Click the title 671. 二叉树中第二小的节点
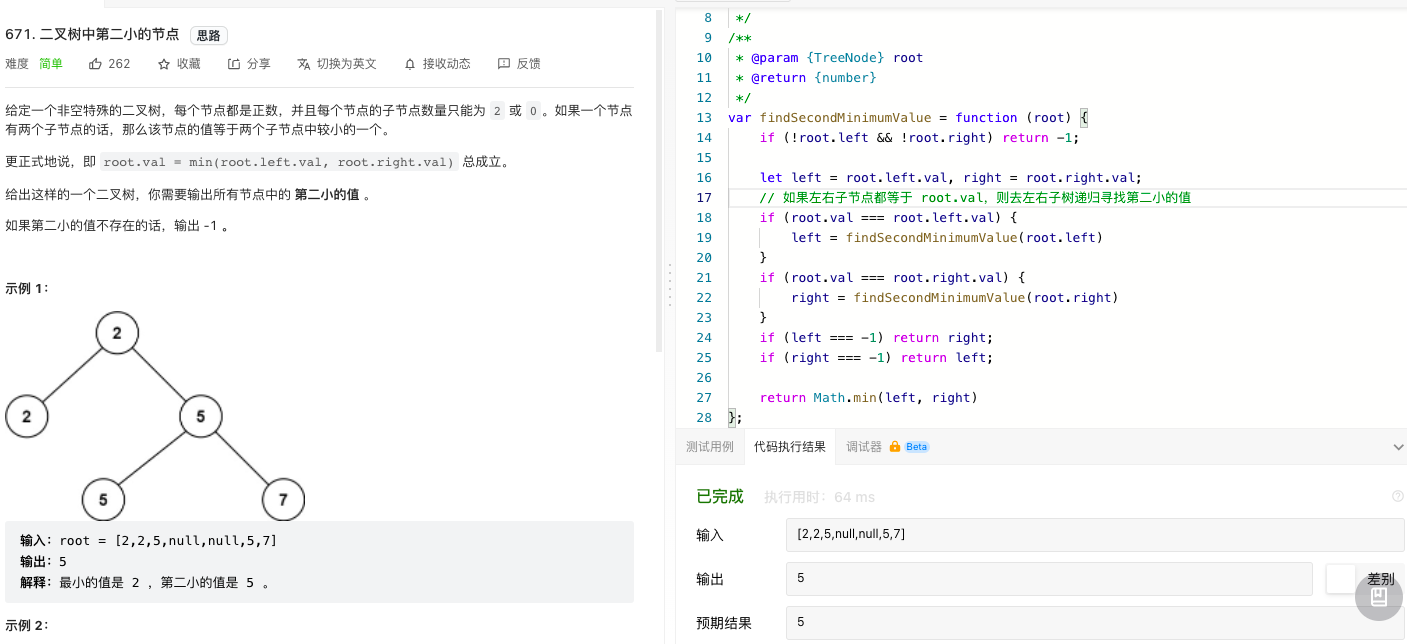1407x644 pixels. tap(92, 34)
